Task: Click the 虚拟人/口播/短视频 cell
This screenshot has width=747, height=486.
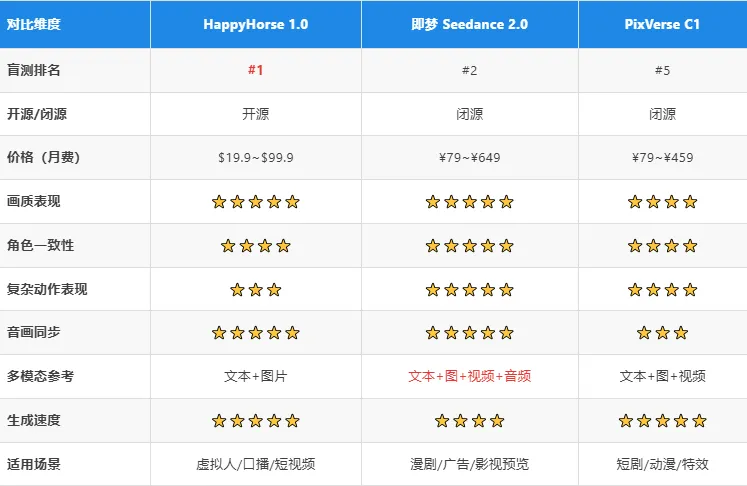Action: 255,465
